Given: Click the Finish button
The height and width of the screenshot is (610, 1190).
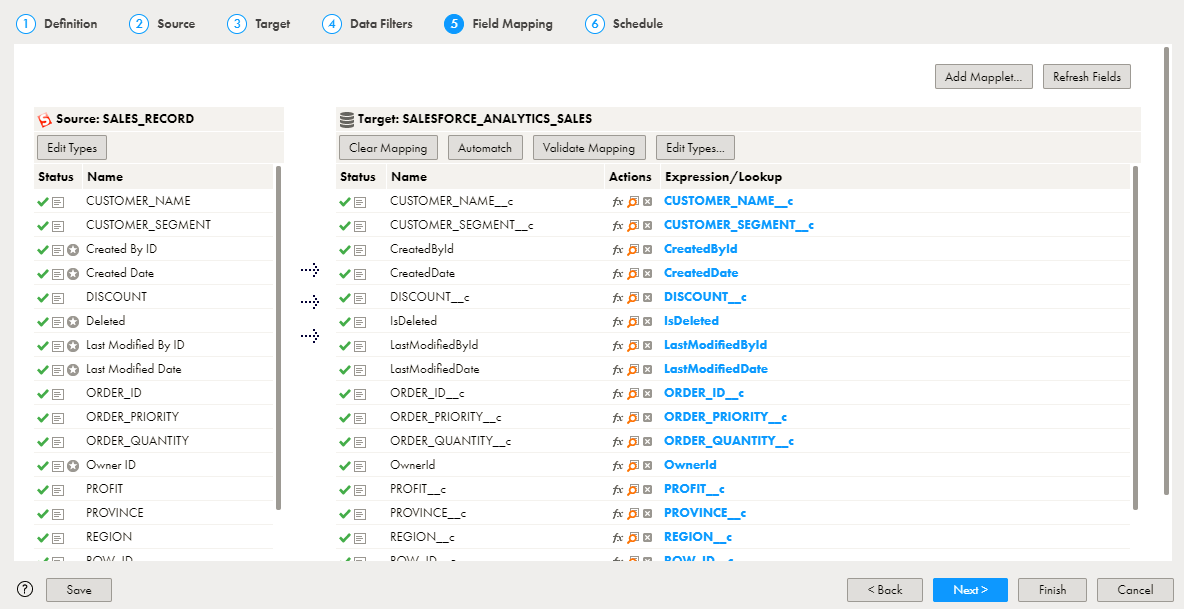Looking at the screenshot, I should (x=1053, y=590).
